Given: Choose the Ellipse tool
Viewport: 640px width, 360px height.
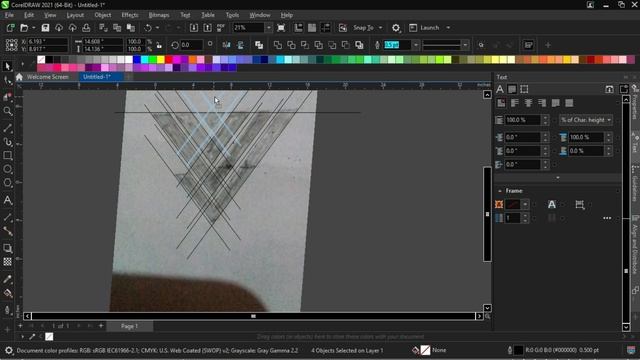Looking at the screenshot, I should (7, 169).
